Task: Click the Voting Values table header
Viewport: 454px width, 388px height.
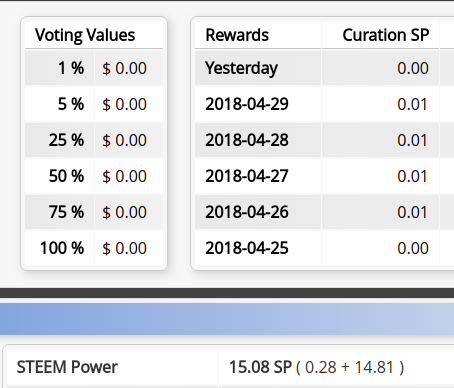Action: (x=94, y=35)
